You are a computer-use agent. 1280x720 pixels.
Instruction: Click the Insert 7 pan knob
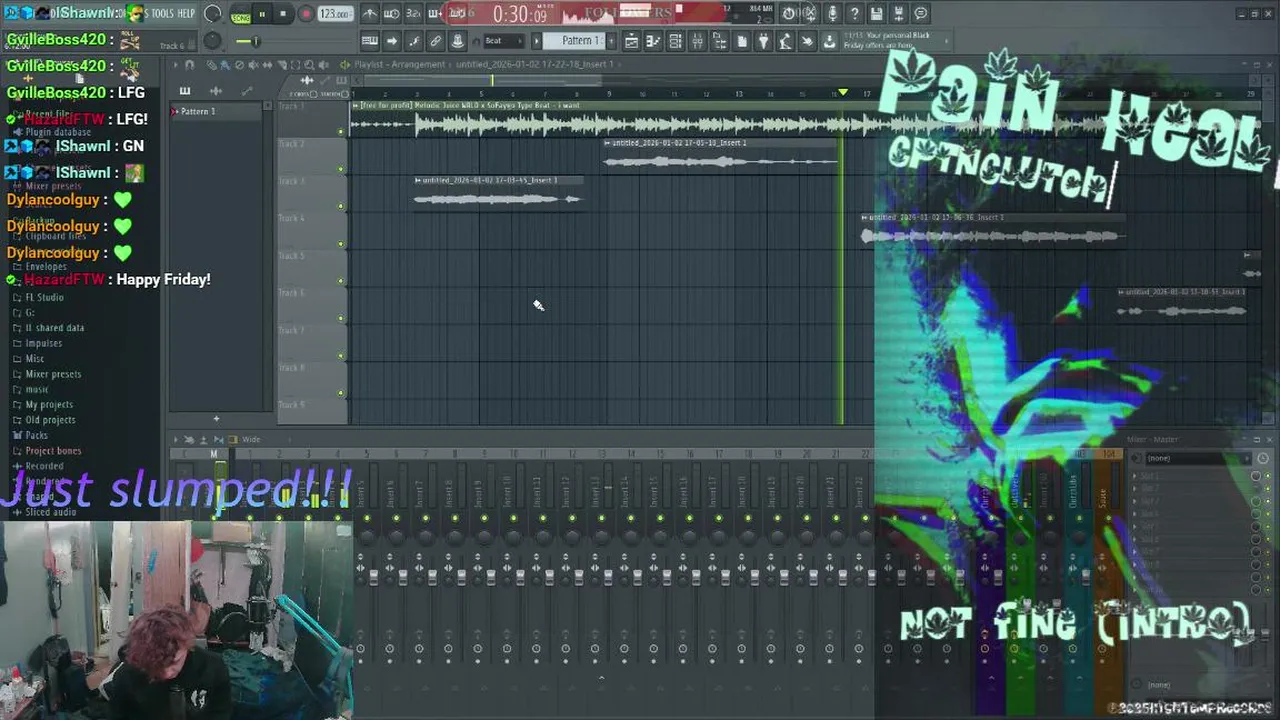pyautogui.click(x=426, y=538)
